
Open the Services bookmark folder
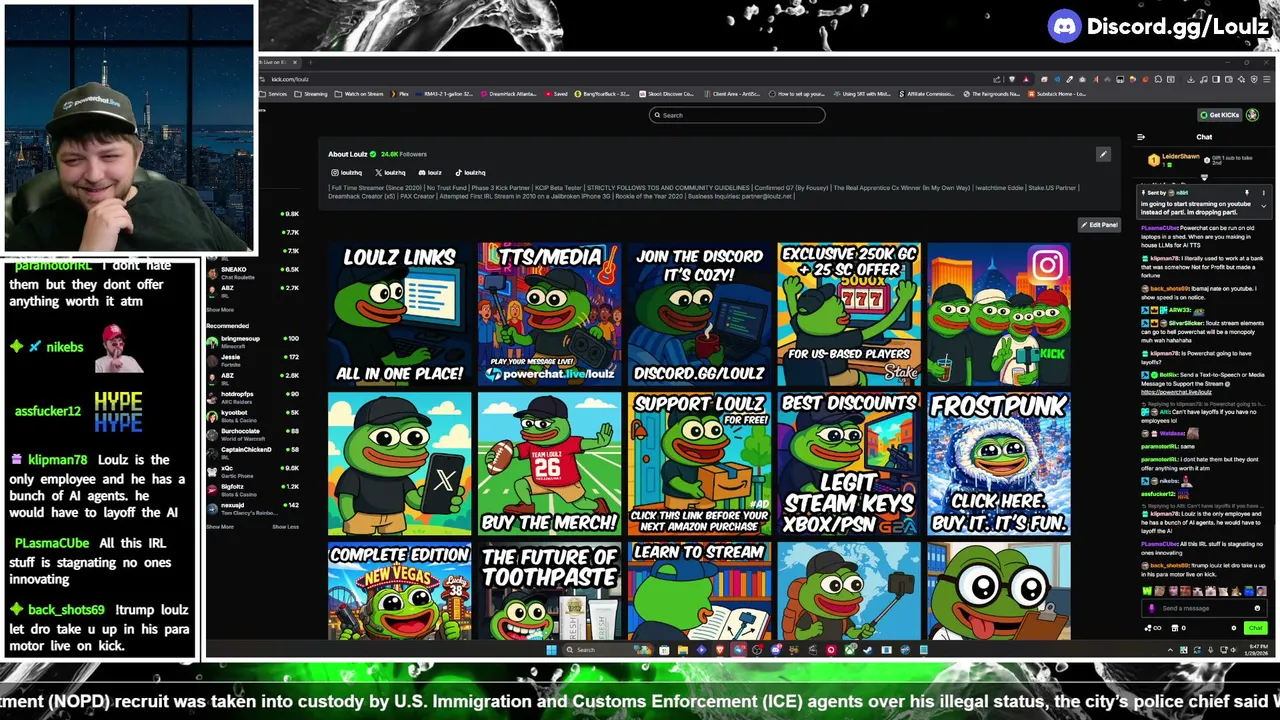pos(274,94)
